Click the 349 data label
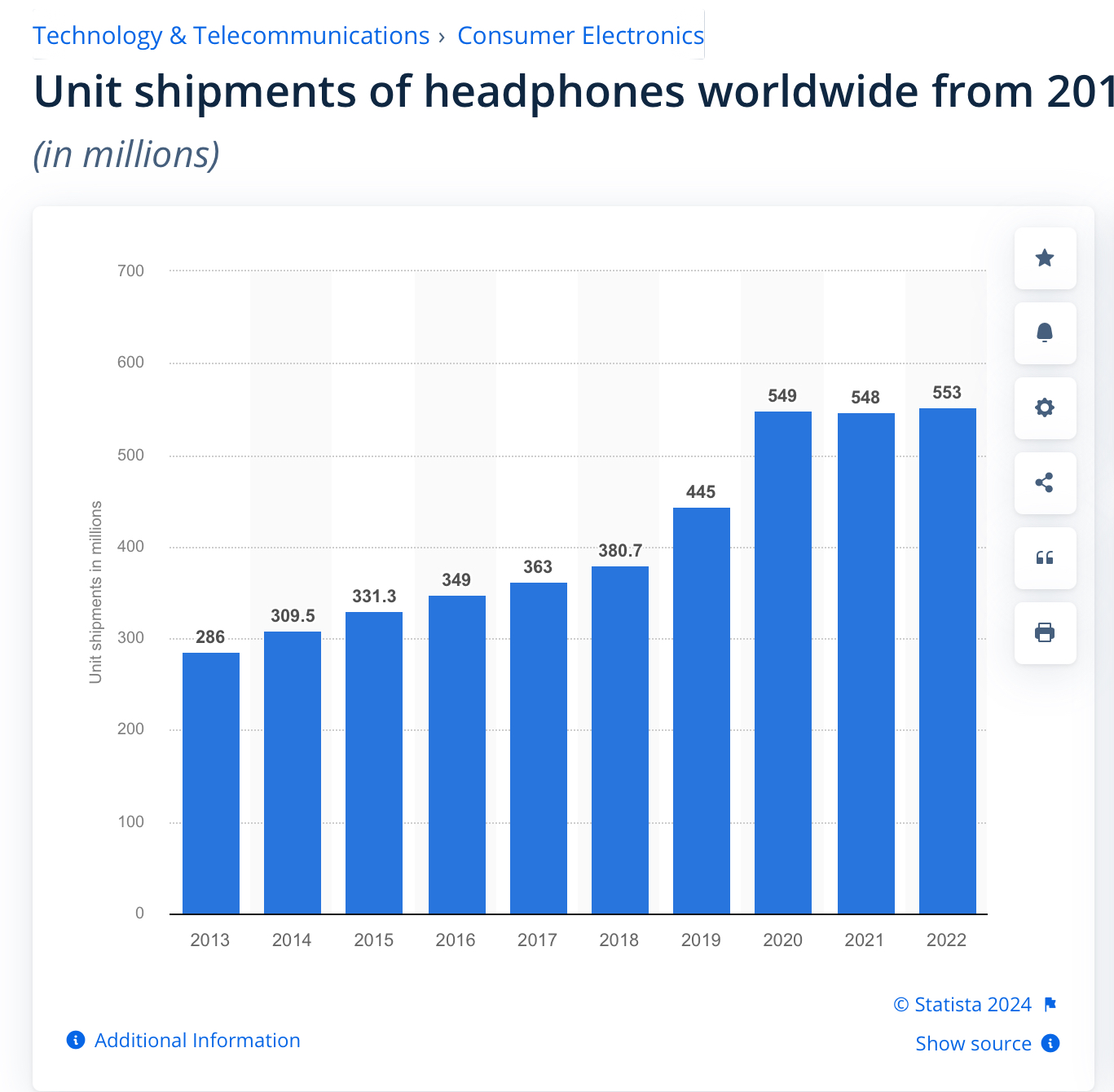The height and width of the screenshot is (1092, 1114). [x=456, y=580]
